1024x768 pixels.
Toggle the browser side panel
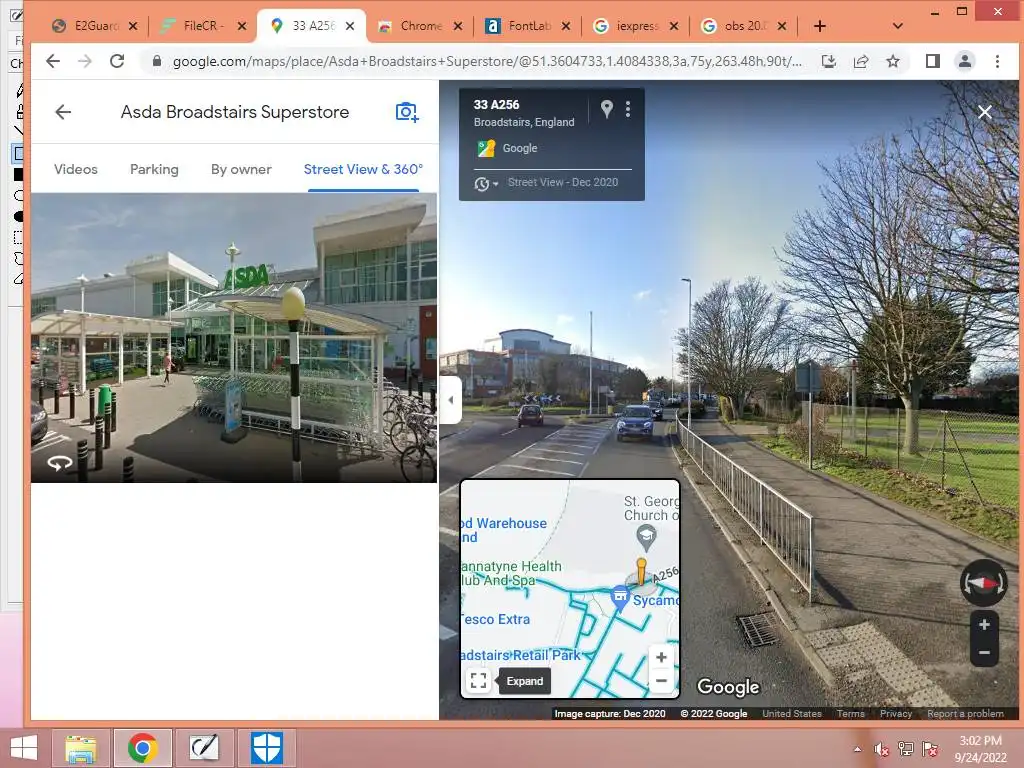(933, 61)
